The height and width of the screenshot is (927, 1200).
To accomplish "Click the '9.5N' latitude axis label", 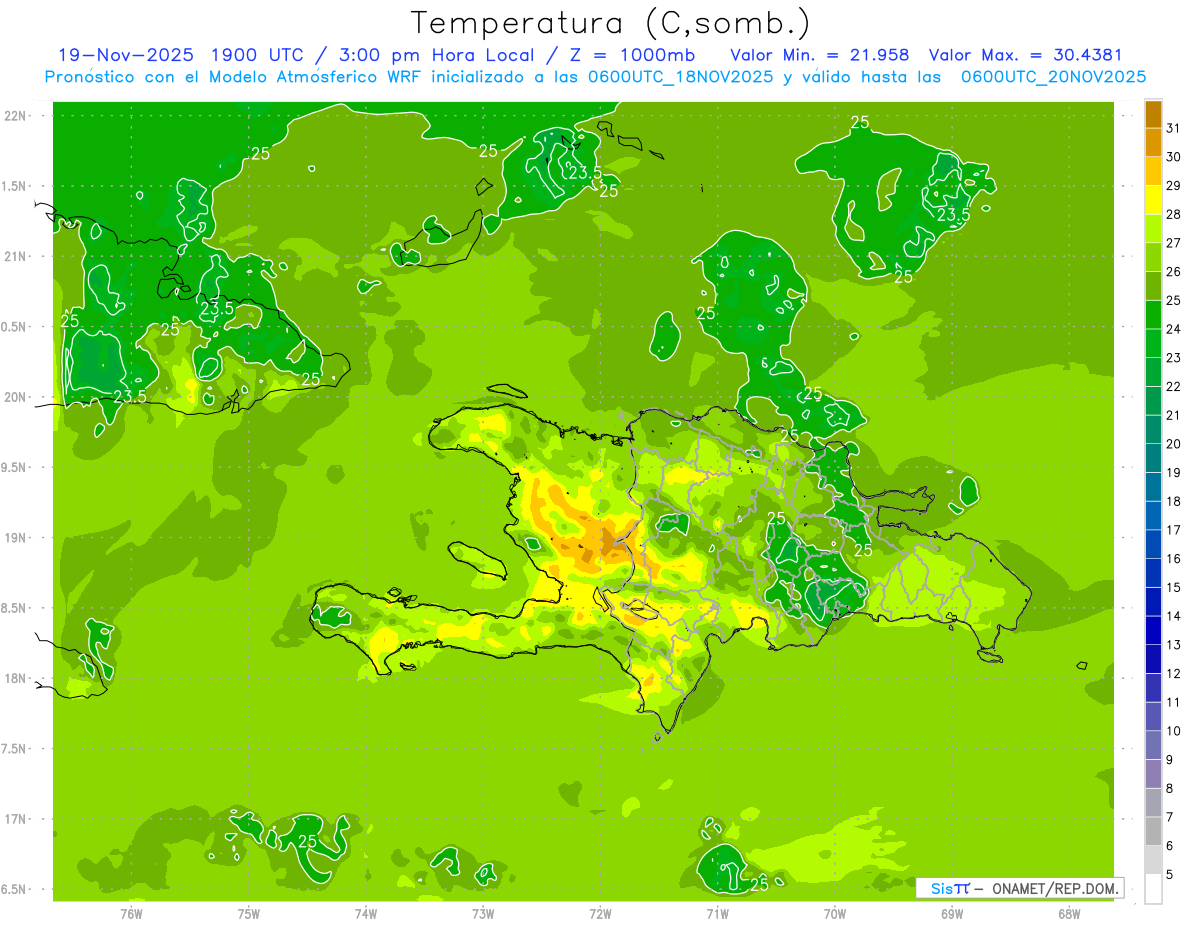I will [x=14, y=467].
